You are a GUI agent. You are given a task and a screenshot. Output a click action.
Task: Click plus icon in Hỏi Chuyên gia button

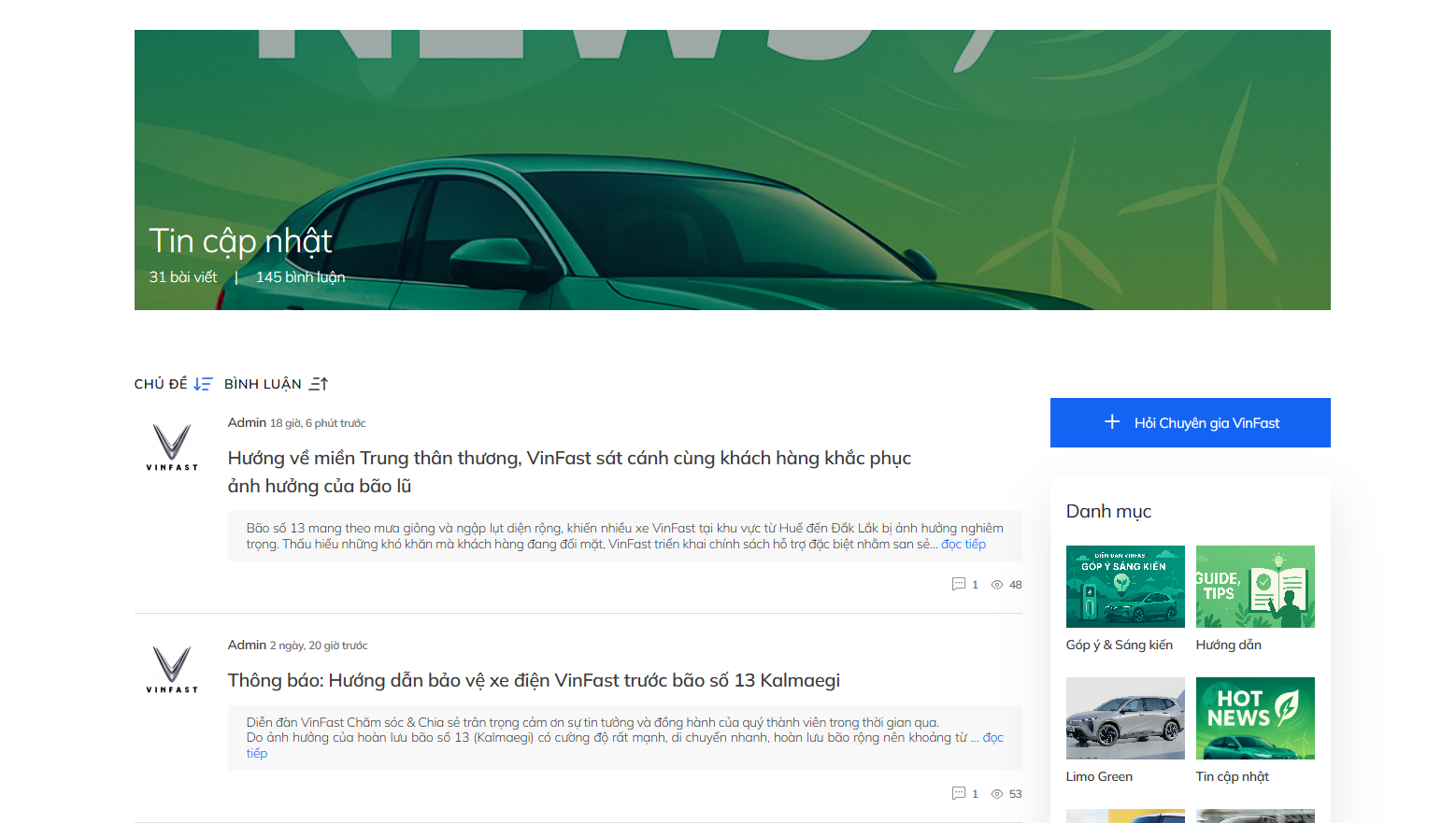coord(1112,422)
